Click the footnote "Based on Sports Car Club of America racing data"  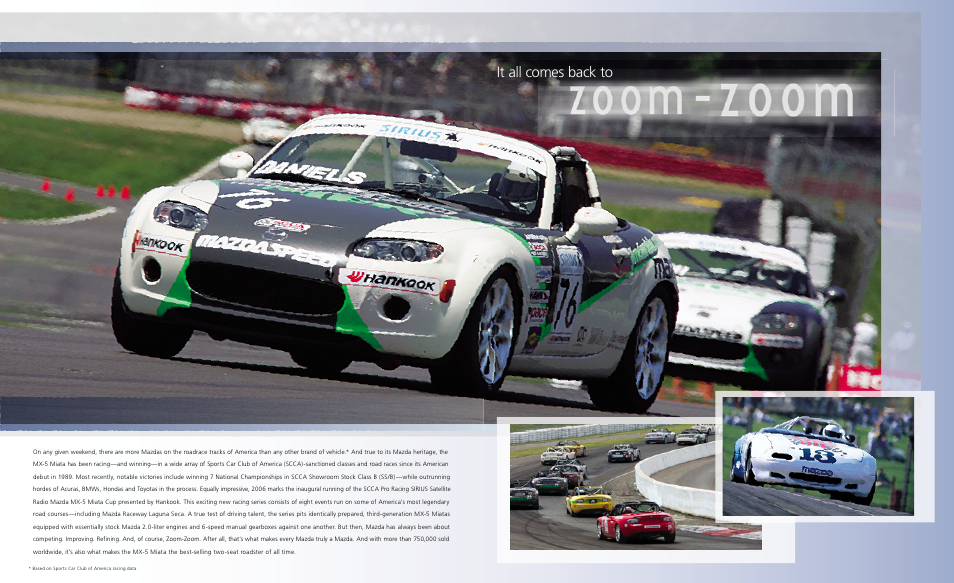coord(85,568)
